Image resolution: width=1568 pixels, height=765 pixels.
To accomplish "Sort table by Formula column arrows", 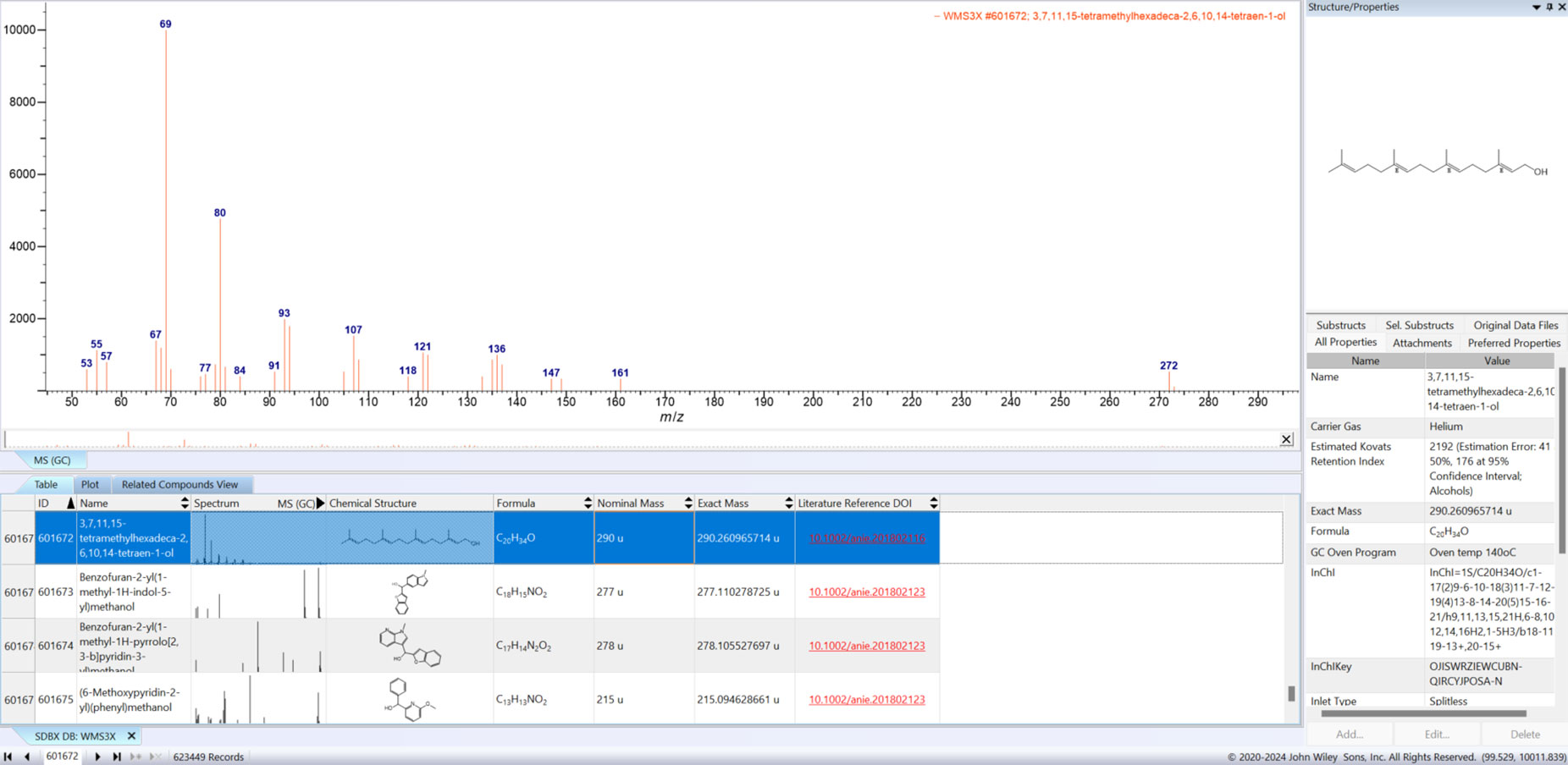I will coord(588,504).
